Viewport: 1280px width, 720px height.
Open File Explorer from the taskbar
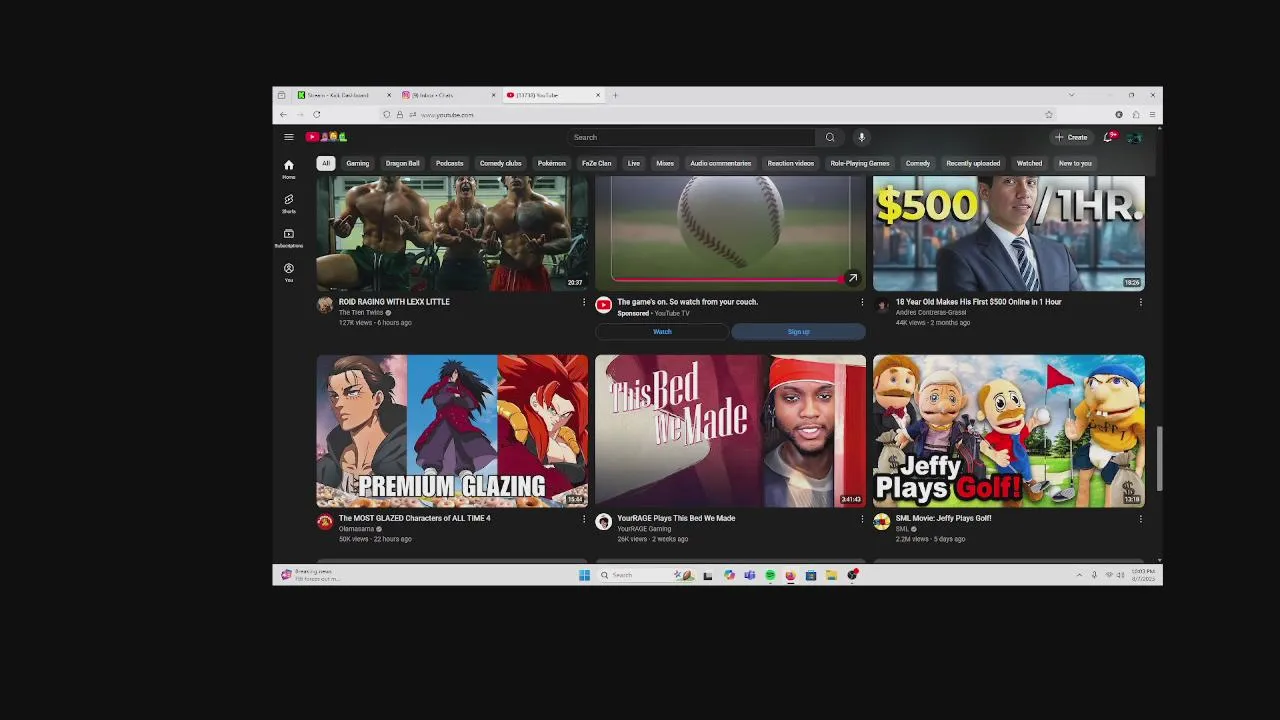click(x=831, y=575)
